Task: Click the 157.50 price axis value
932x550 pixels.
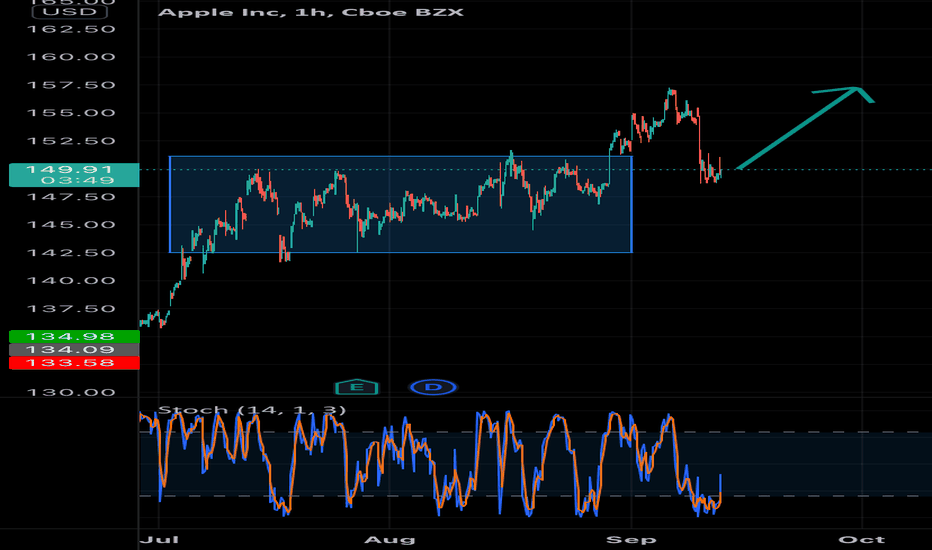Action: click(71, 85)
